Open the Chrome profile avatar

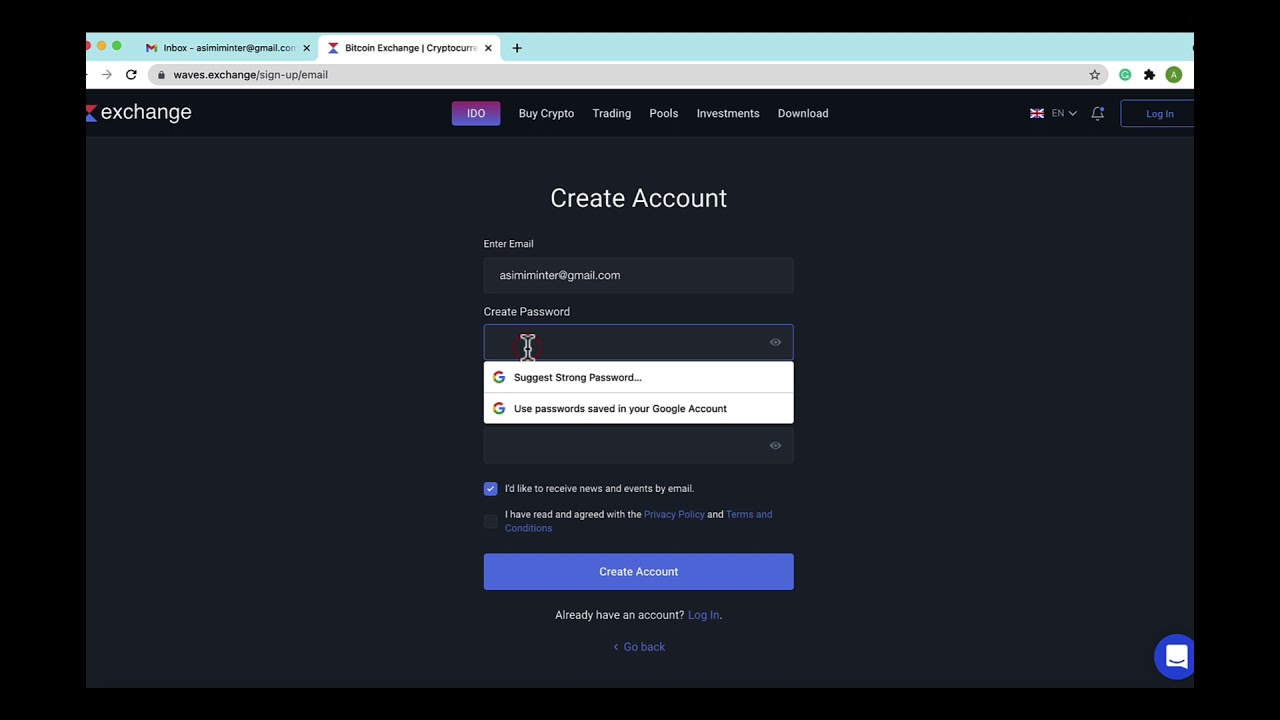click(1174, 75)
